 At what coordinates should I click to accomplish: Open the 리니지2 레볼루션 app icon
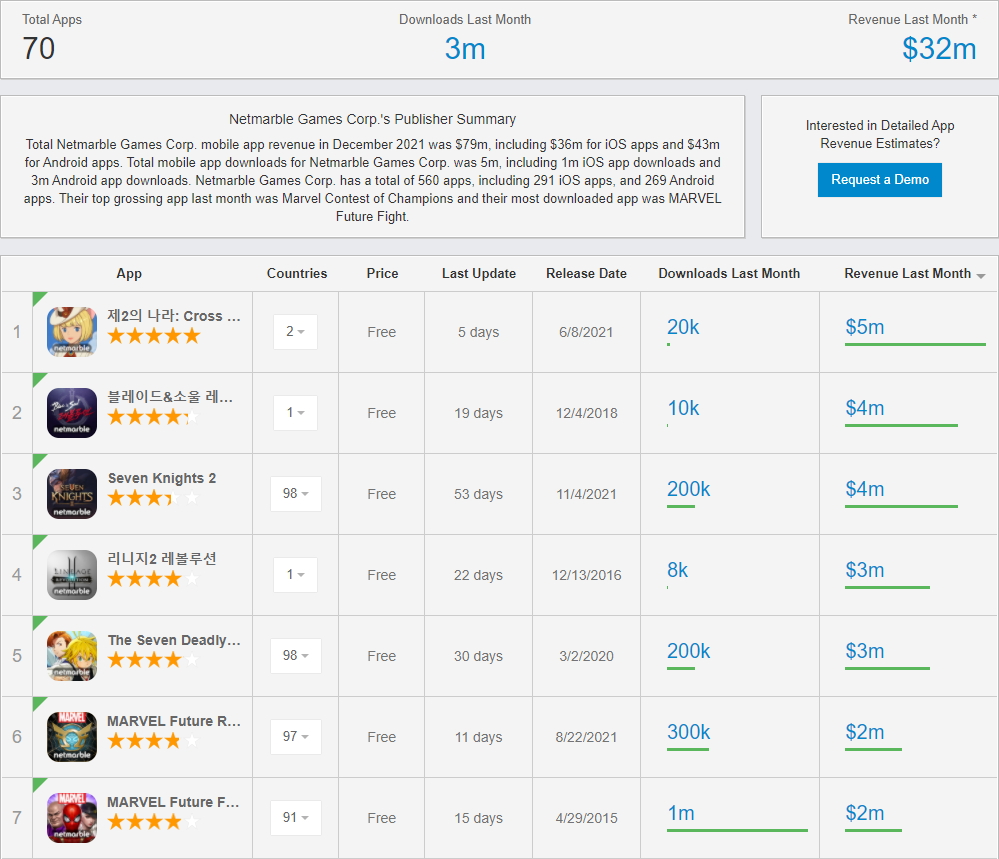point(72,574)
